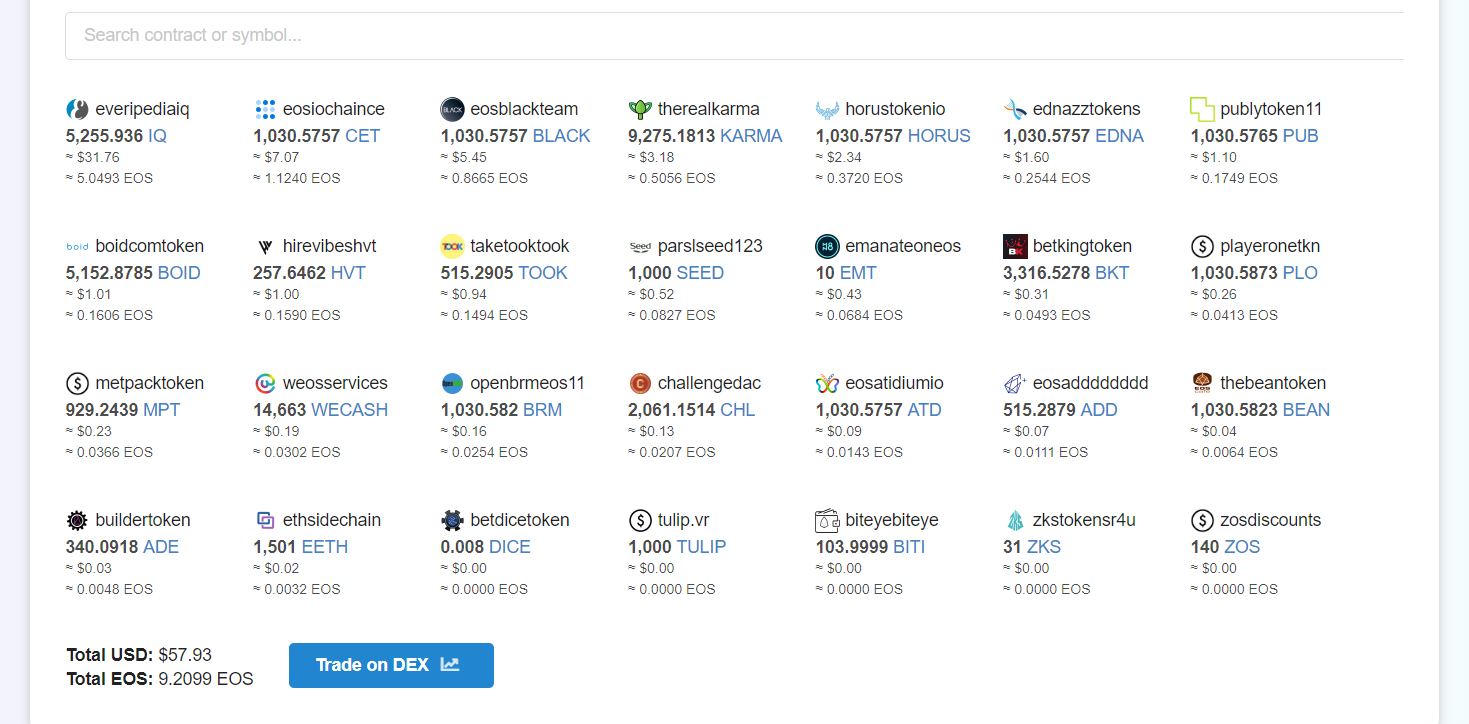Click the boidcomtoken boid logo
Screen dimensions: 1469x724
tap(77, 246)
